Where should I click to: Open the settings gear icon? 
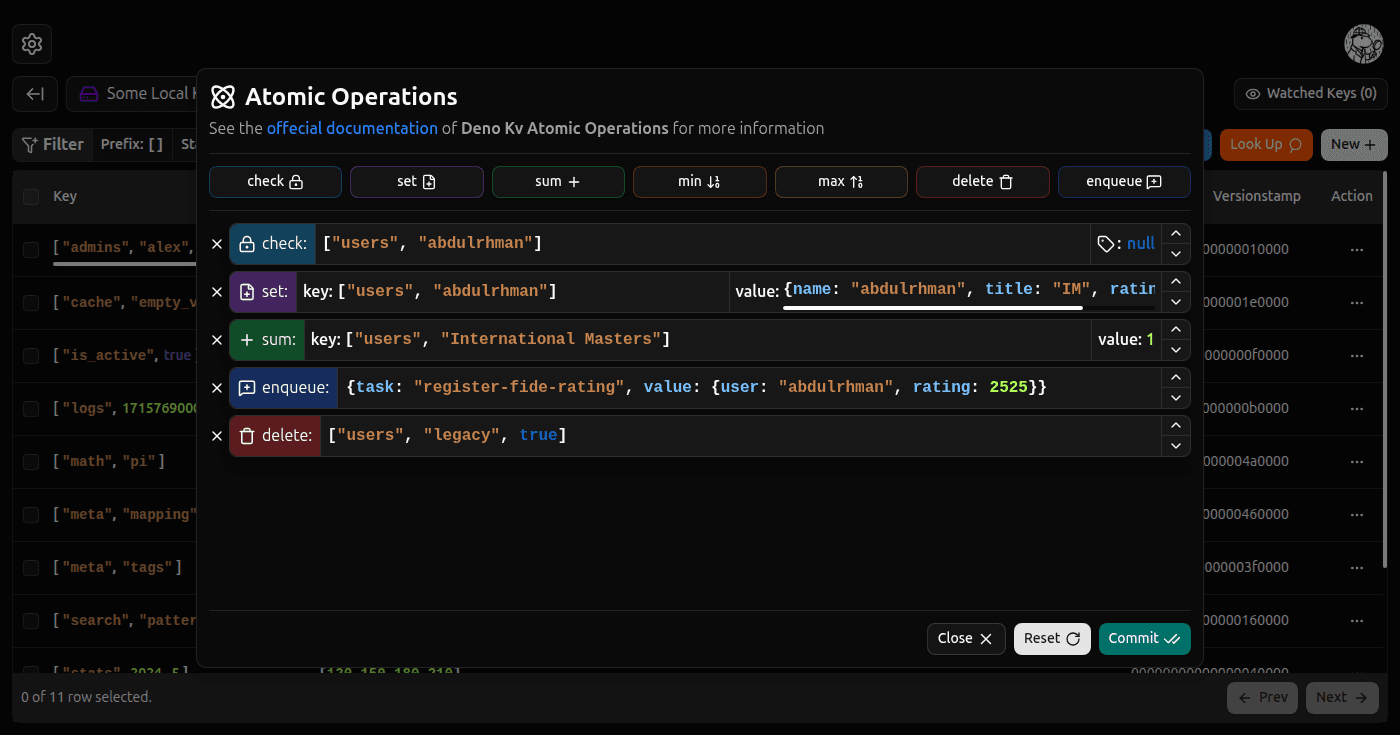pyautogui.click(x=32, y=44)
